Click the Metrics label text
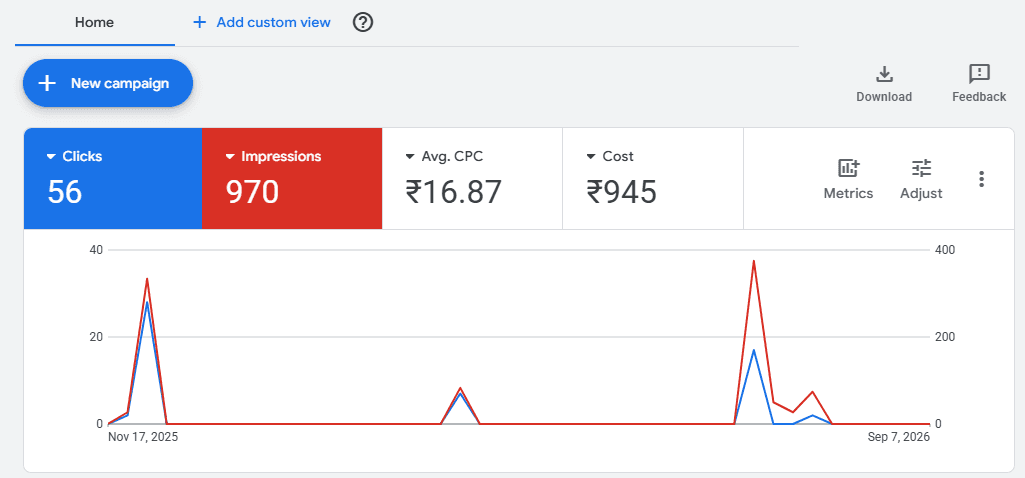The width and height of the screenshot is (1025, 478). tap(849, 194)
